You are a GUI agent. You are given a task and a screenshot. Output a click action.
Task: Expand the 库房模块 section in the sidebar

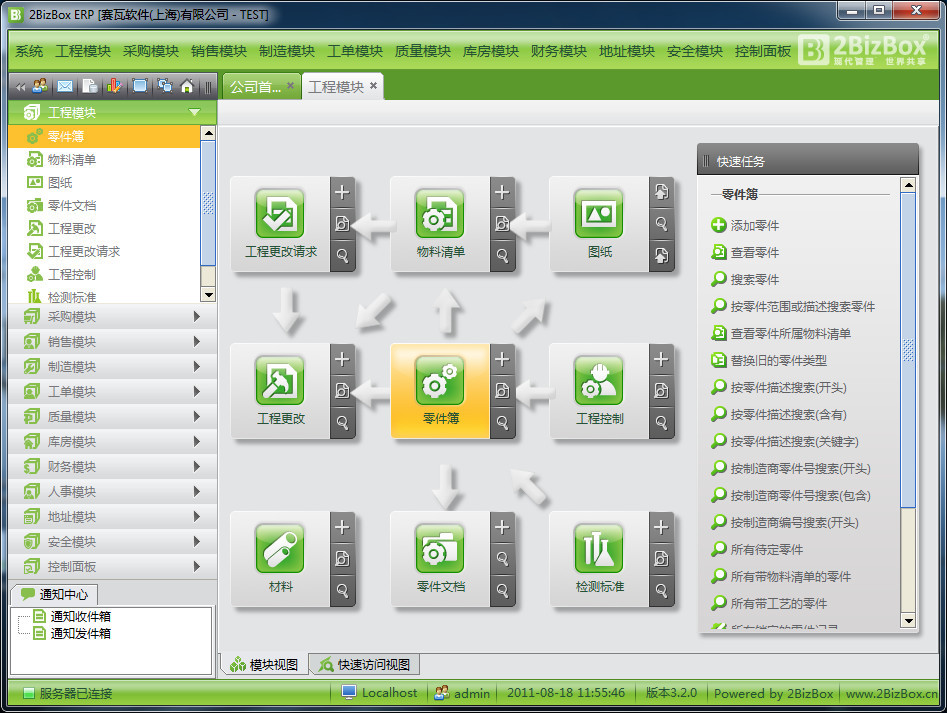113,441
